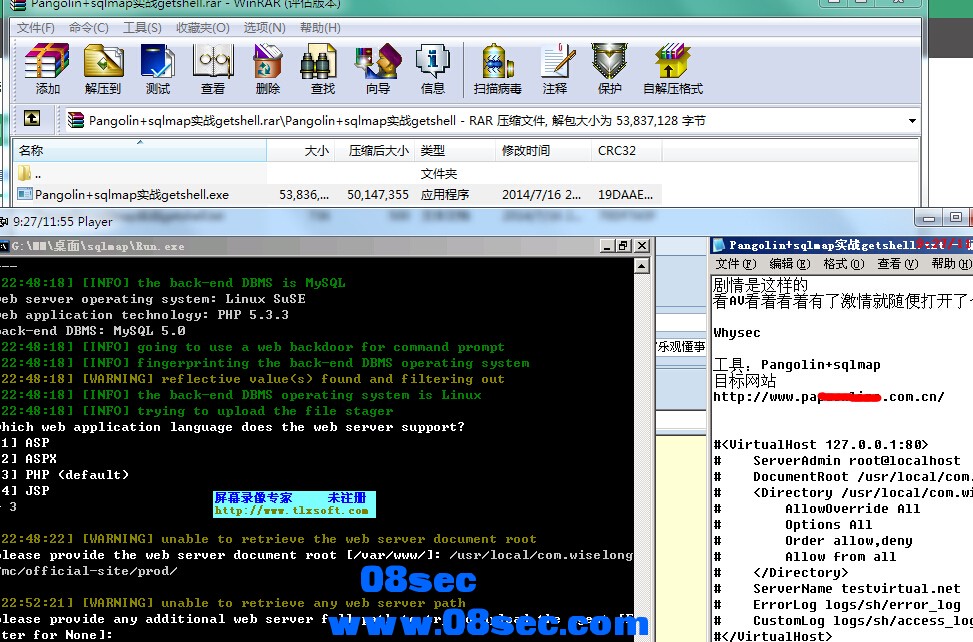The width and height of the screenshot is (973, 642).
Task: Close the Run.exe console window
Action: coord(642,246)
